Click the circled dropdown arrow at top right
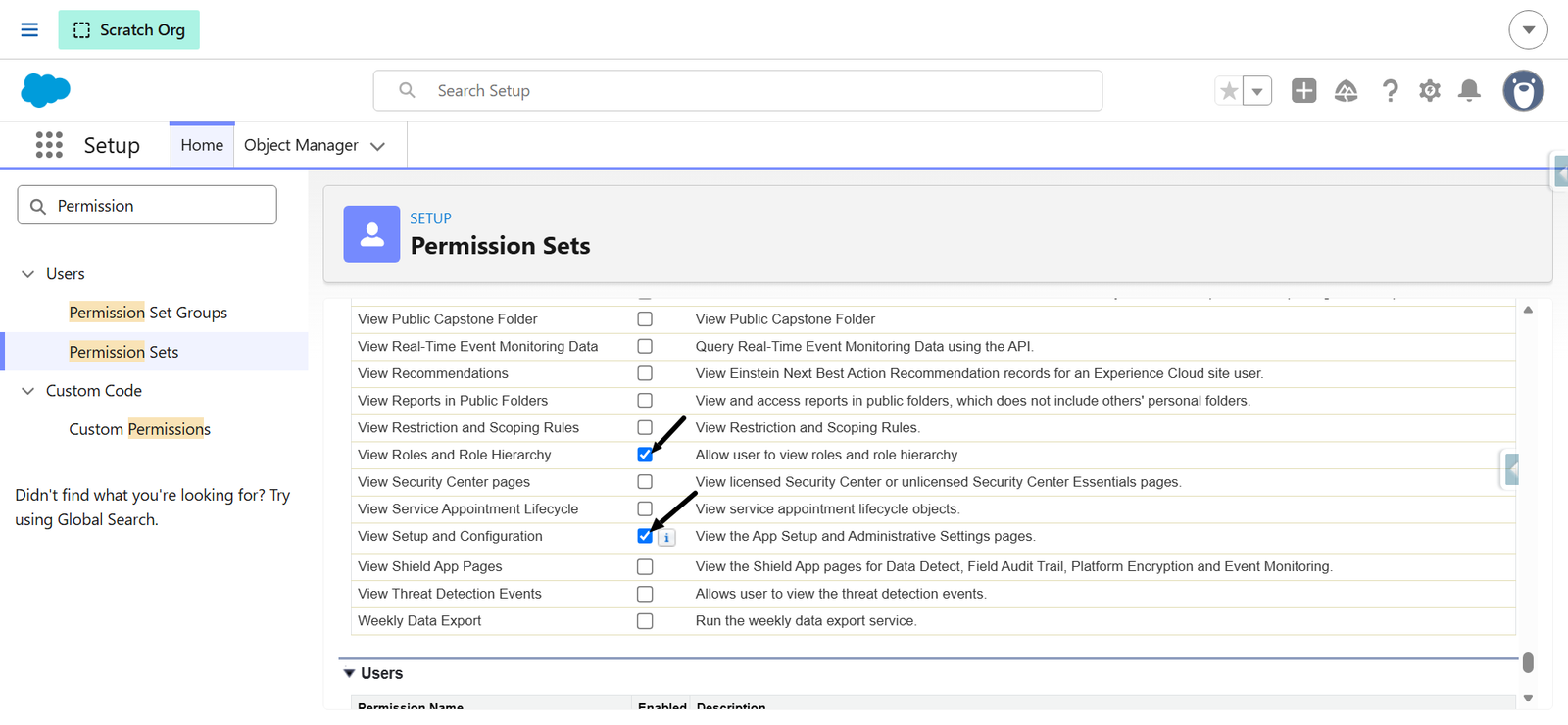The width and height of the screenshot is (1568, 725). 1528,29
